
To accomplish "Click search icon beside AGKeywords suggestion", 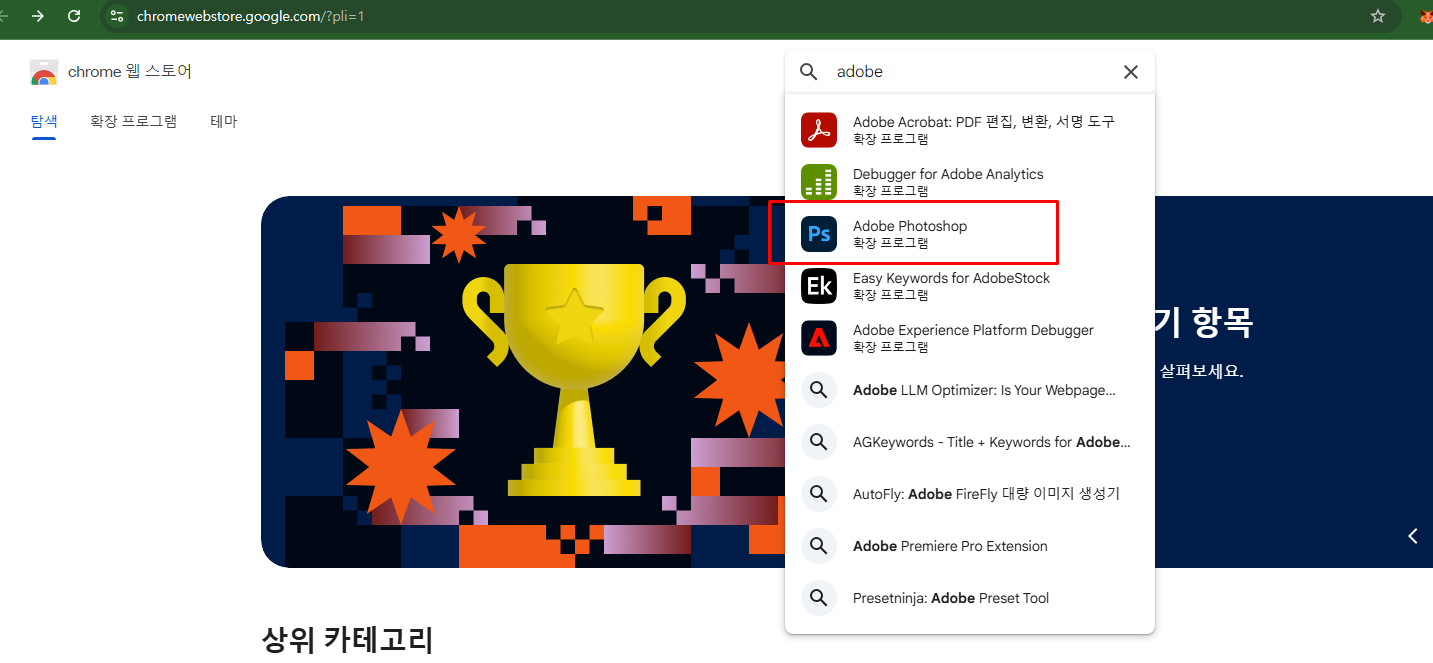I will coord(819,442).
